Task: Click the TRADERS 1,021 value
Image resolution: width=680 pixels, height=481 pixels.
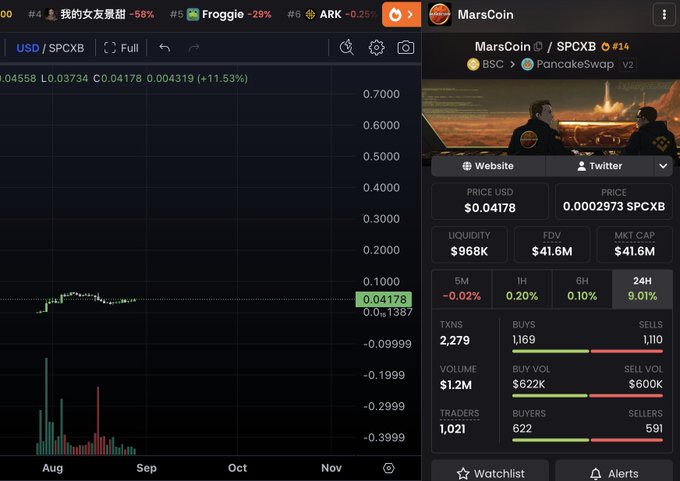Action: coord(452,429)
